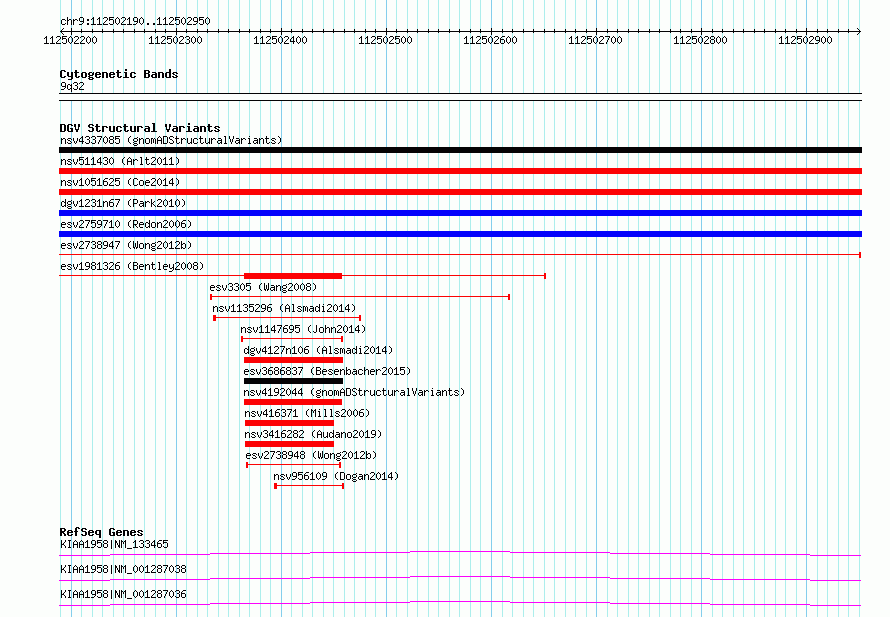Click ruler position 112502200

[x=70, y=40]
